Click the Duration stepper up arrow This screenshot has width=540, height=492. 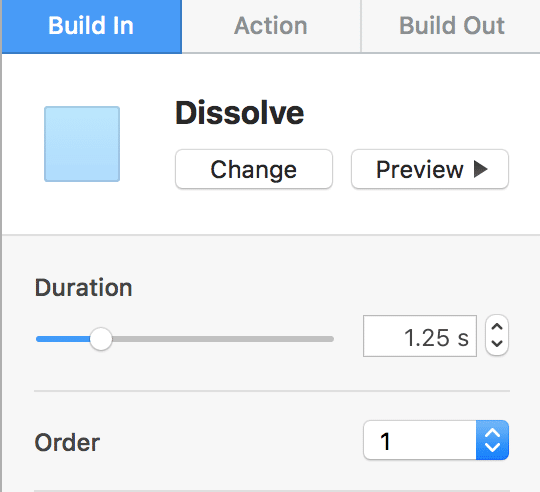[x=497, y=326]
